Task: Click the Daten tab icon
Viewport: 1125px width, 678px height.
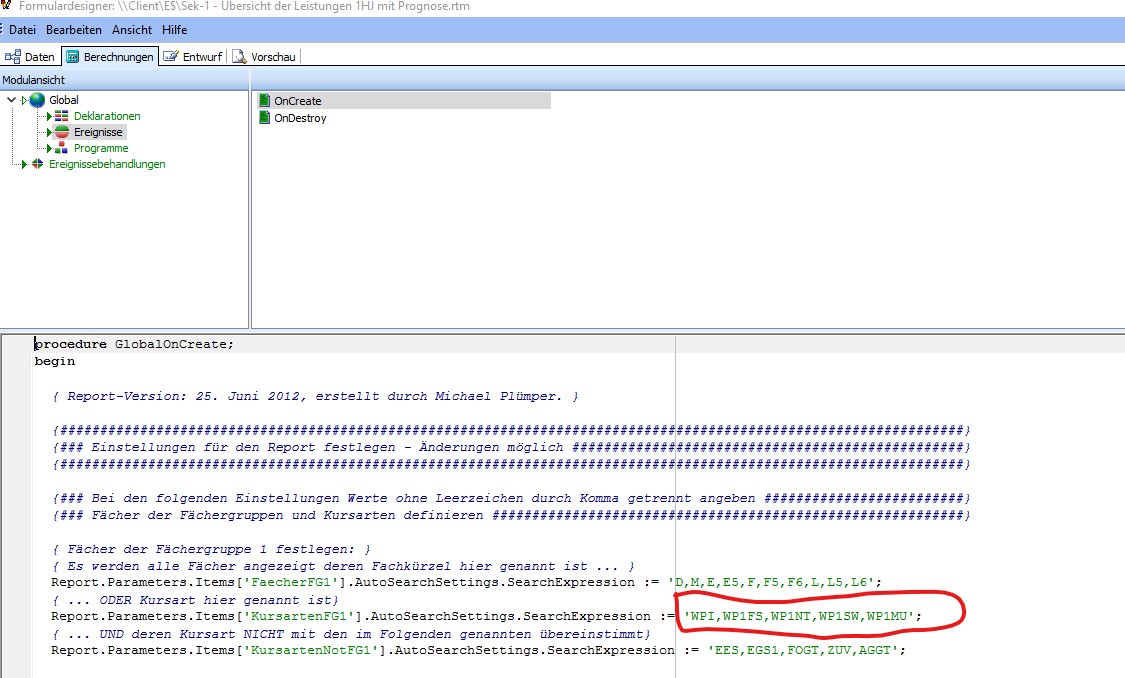Action: tap(13, 57)
